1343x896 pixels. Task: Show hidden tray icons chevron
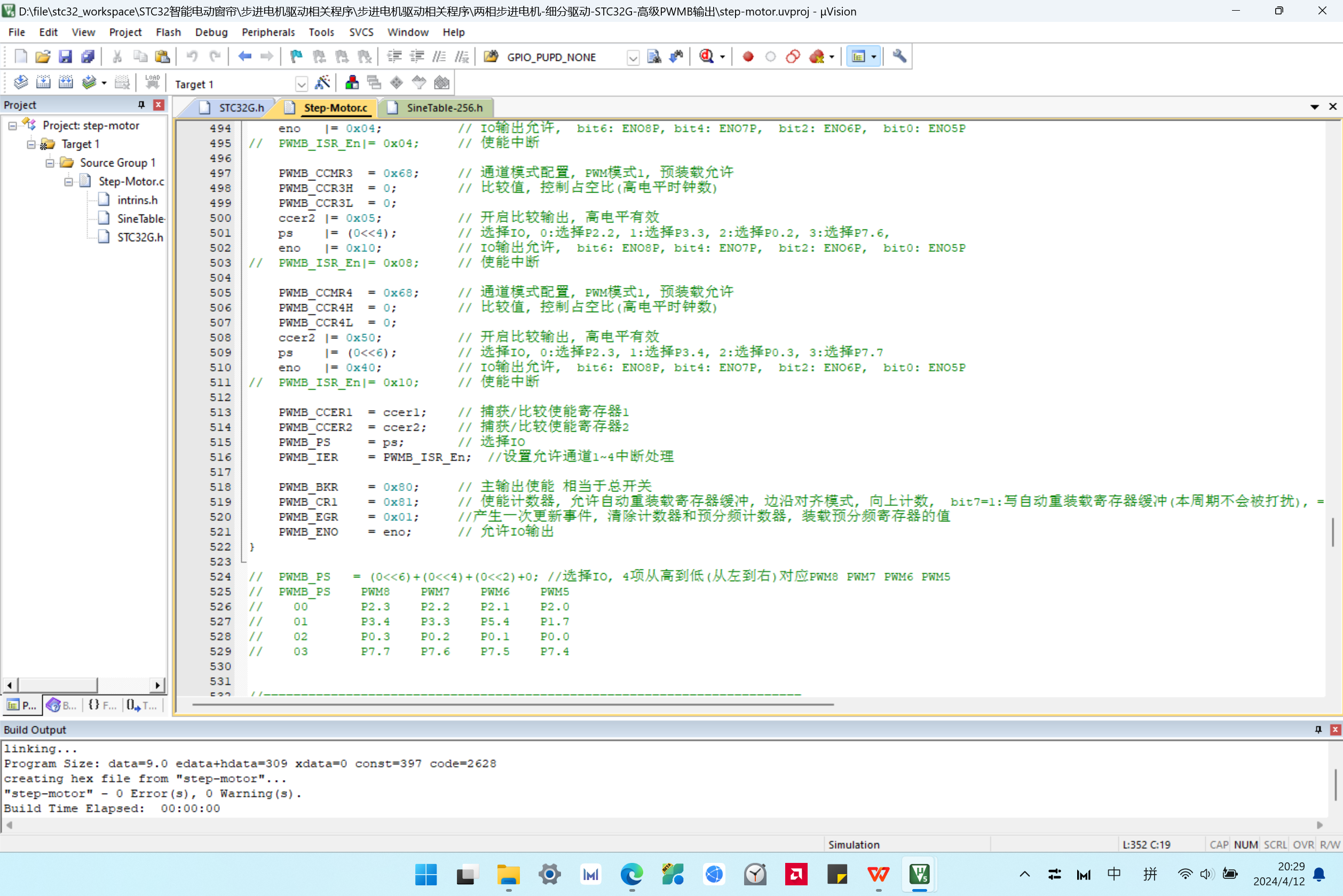(1025, 874)
